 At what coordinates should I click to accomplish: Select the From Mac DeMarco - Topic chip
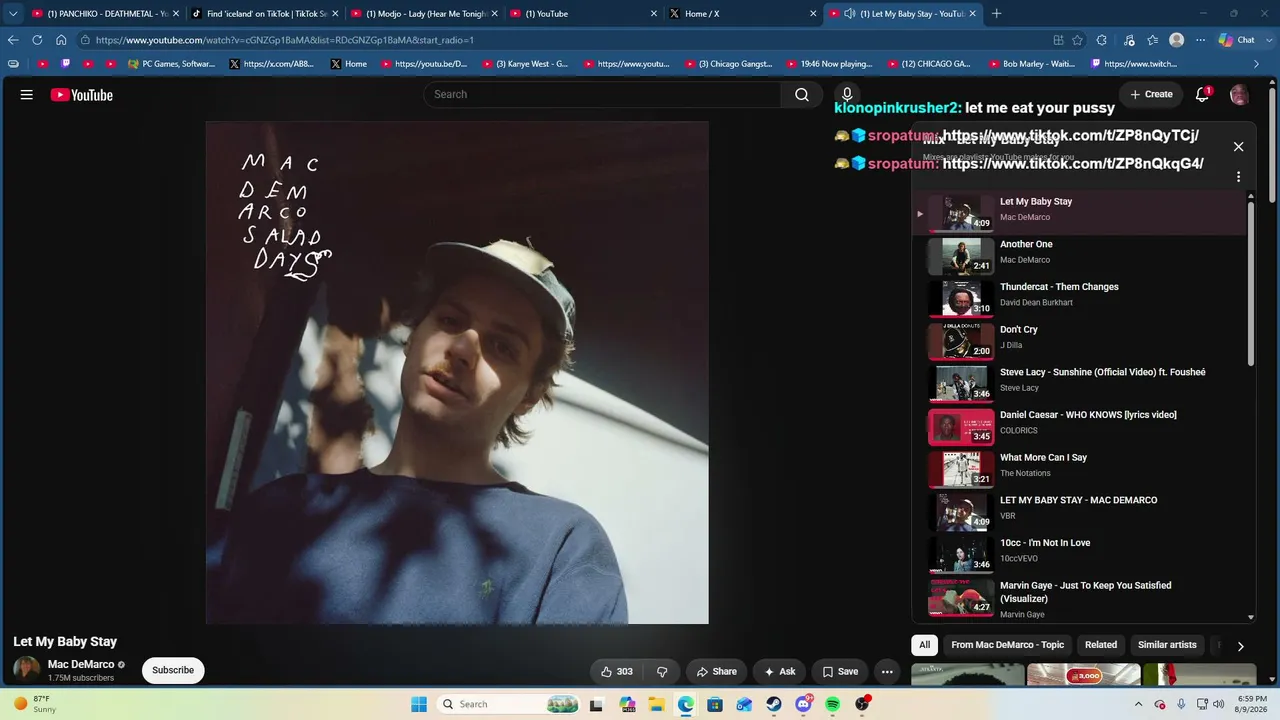tap(1007, 645)
